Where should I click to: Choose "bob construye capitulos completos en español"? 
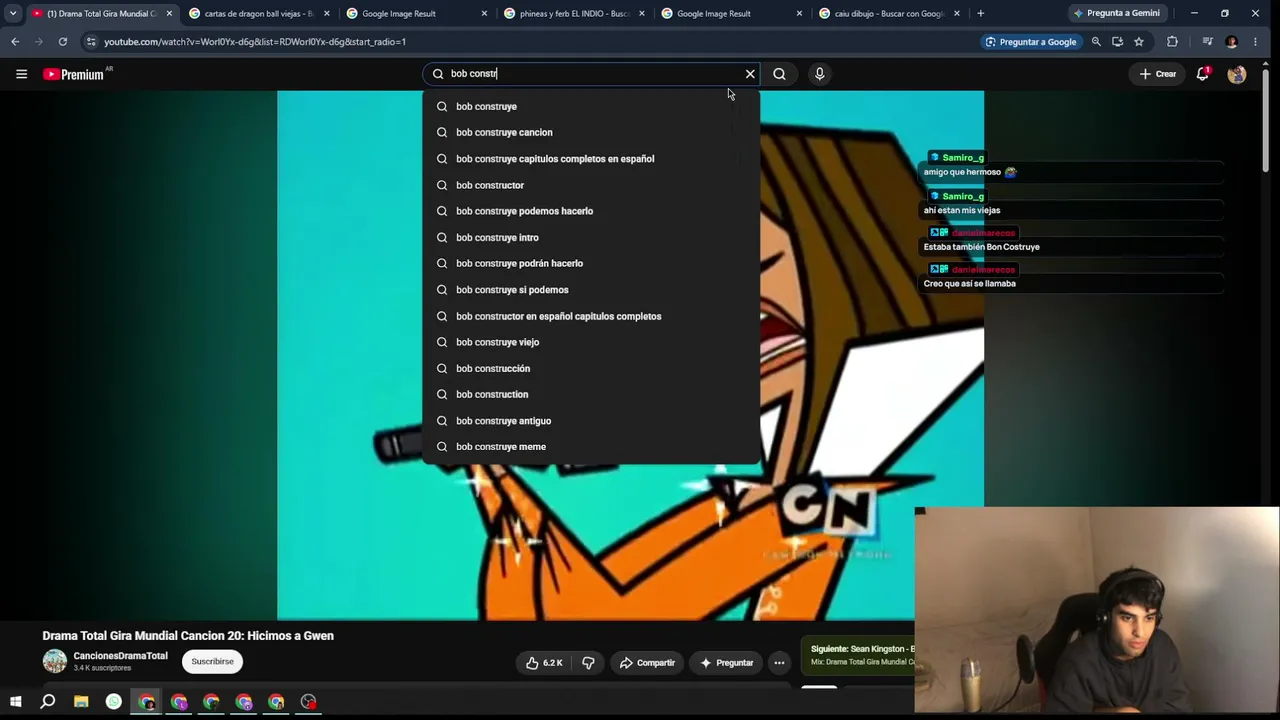tap(591, 159)
